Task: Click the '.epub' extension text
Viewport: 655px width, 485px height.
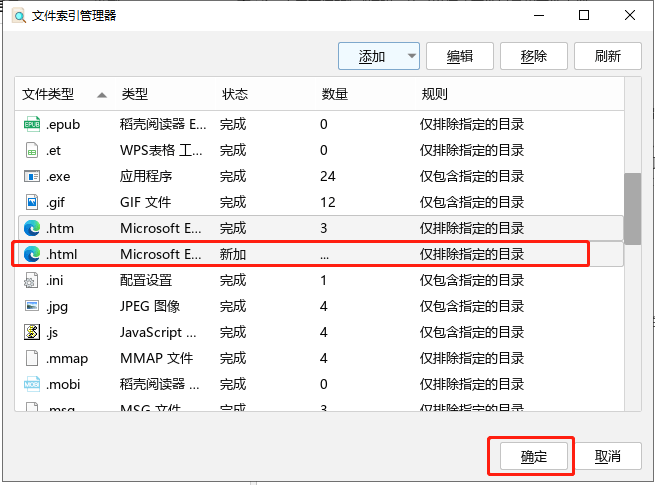Action: [x=63, y=125]
